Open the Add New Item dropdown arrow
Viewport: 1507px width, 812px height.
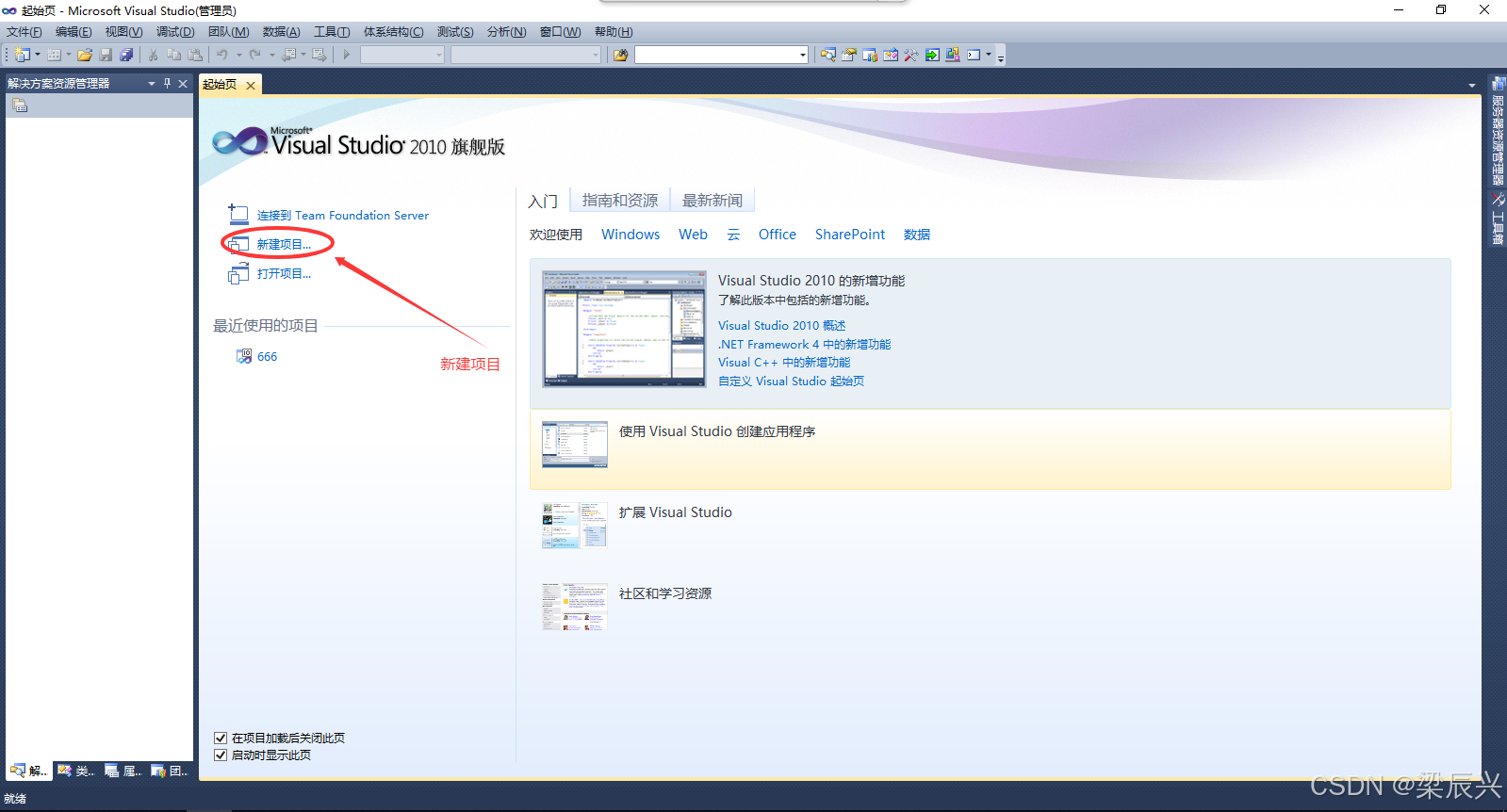click(69, 55)
